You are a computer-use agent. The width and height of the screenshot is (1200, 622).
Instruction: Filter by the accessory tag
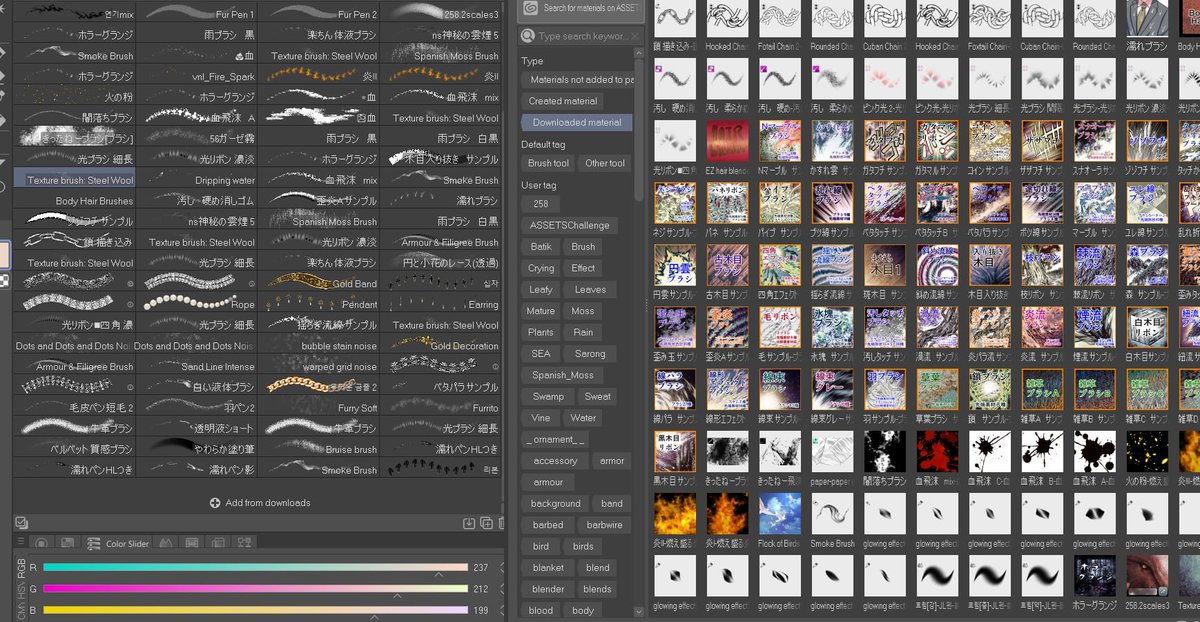555,461
